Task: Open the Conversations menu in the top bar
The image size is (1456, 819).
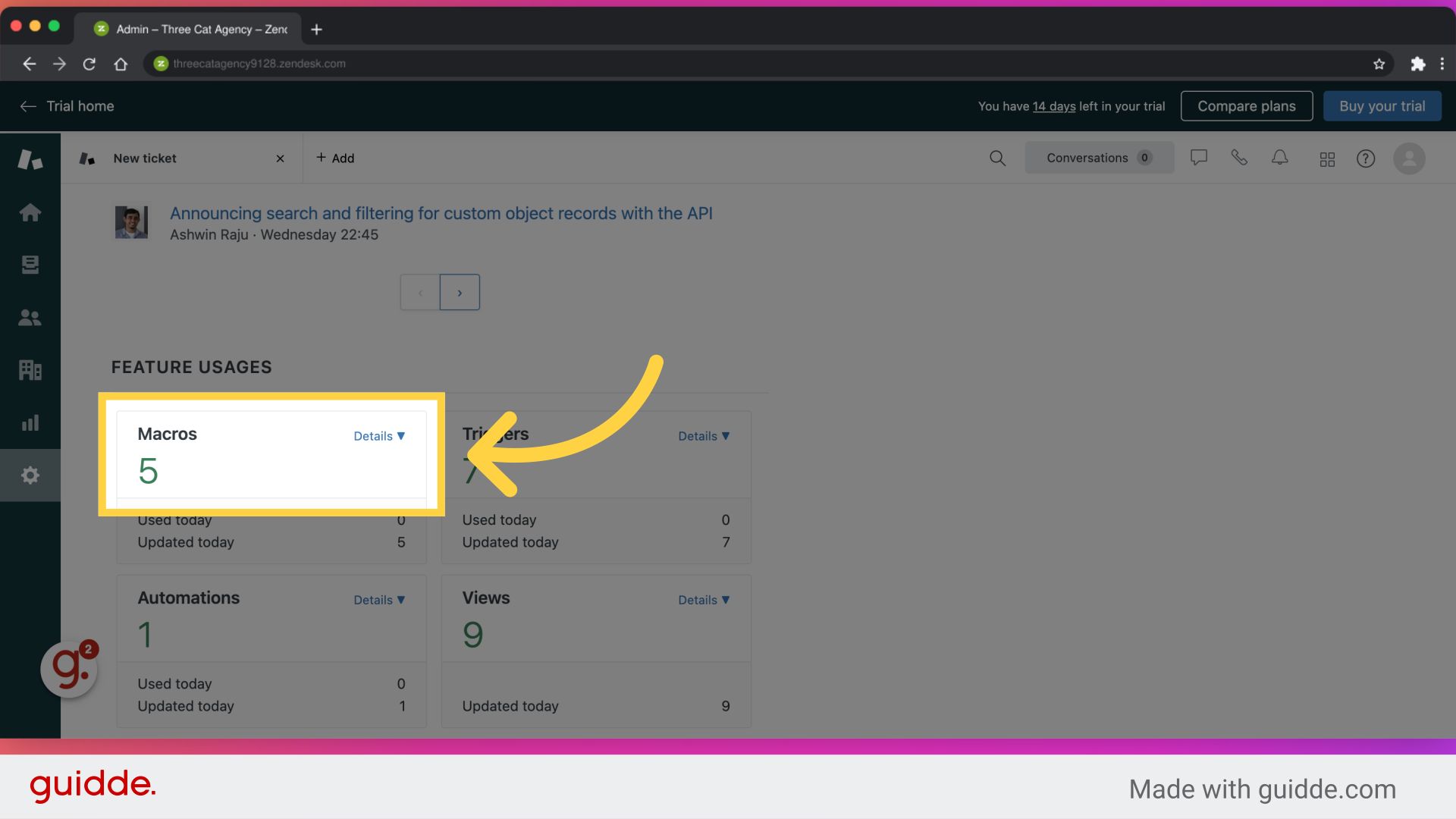Action: [1099, 158]
